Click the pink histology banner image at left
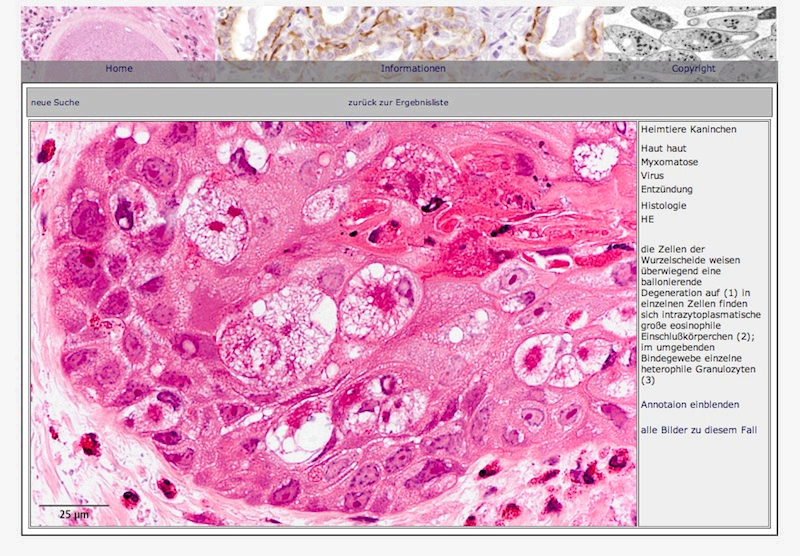The image size is (800, 556). pos(118,33)
